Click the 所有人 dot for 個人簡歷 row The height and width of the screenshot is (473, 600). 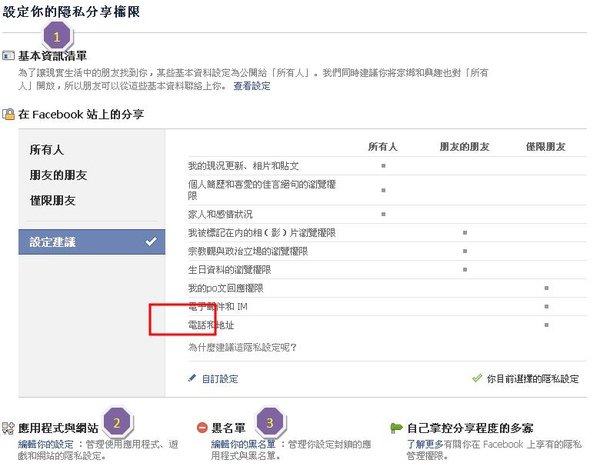coord(383,190)
